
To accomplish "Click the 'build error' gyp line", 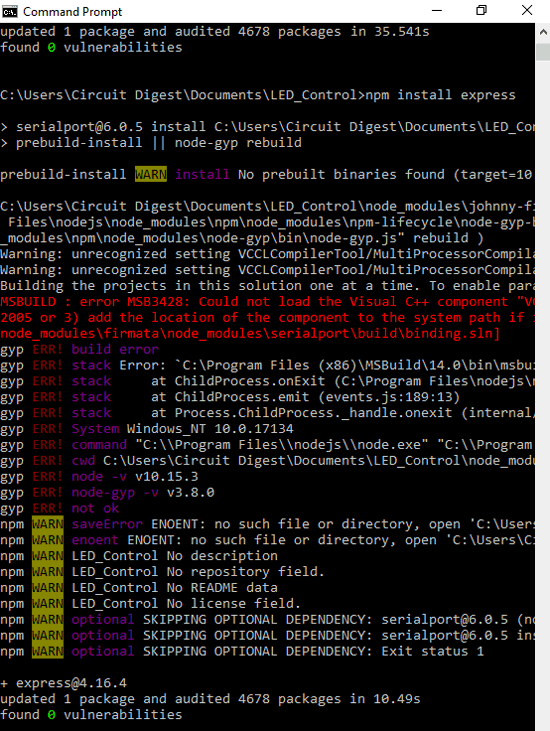I will click(79, 349).
